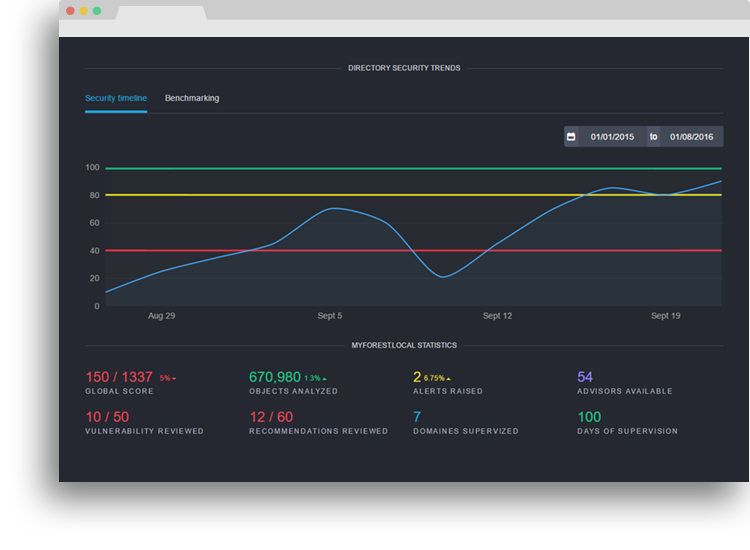This screenshot has width=750, height=550.
Task: Click the 54 Advisors Available figure
Action: pos(585,377)
